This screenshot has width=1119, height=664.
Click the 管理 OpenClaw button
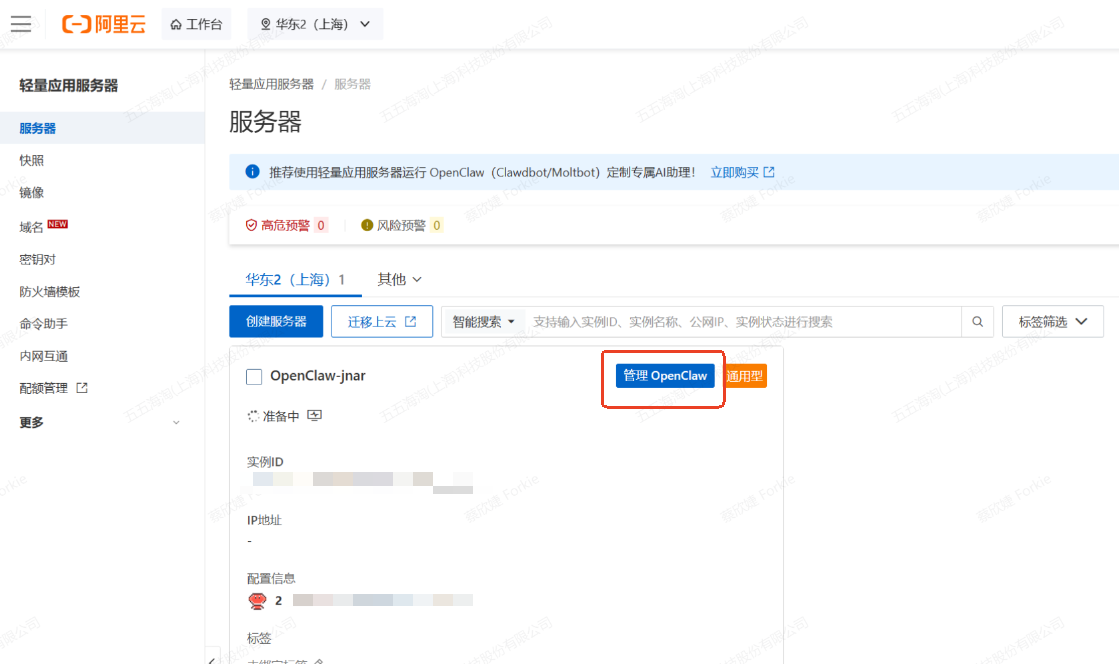click(663, 375)
